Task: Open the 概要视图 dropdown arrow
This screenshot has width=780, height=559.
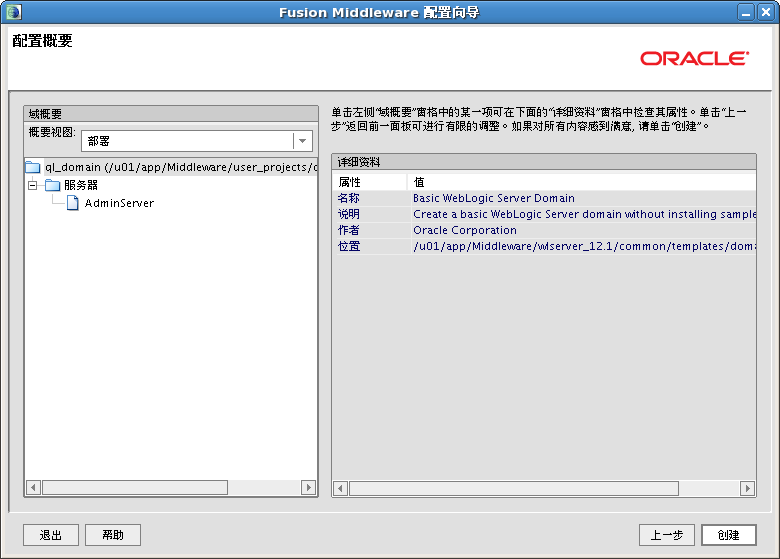Action: point(302,141)
